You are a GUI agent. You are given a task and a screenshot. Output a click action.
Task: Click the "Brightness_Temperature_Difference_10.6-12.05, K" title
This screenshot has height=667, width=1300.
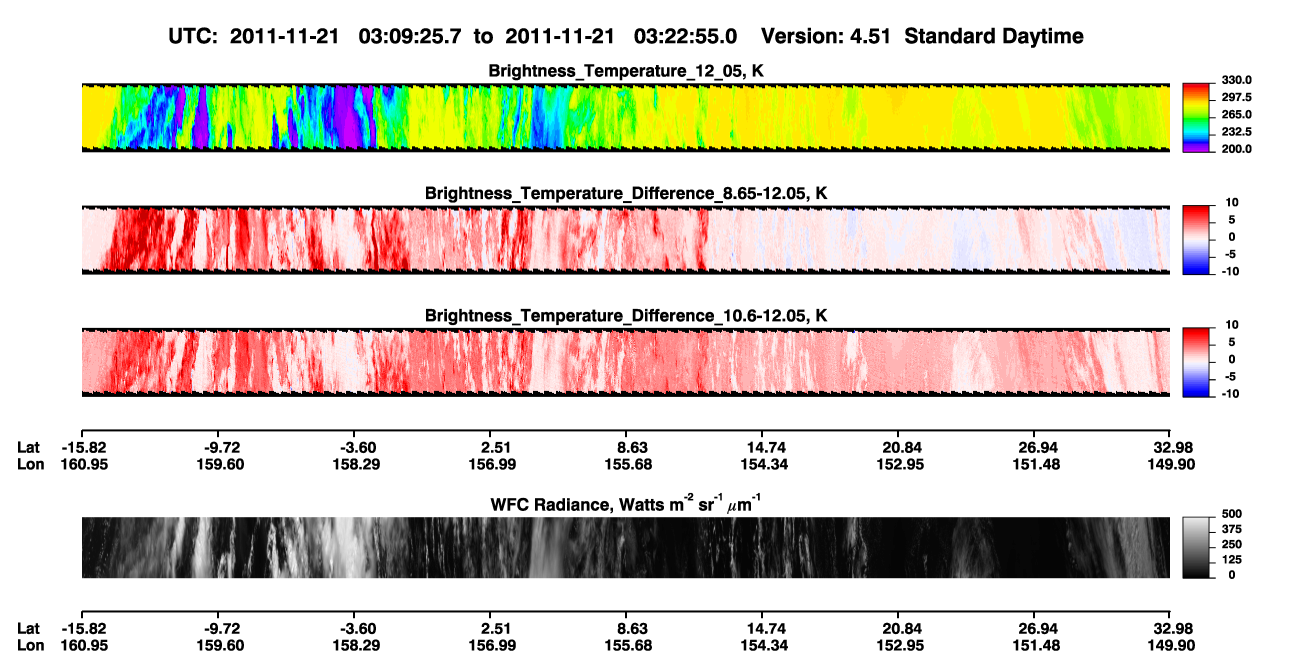[626, 316]
